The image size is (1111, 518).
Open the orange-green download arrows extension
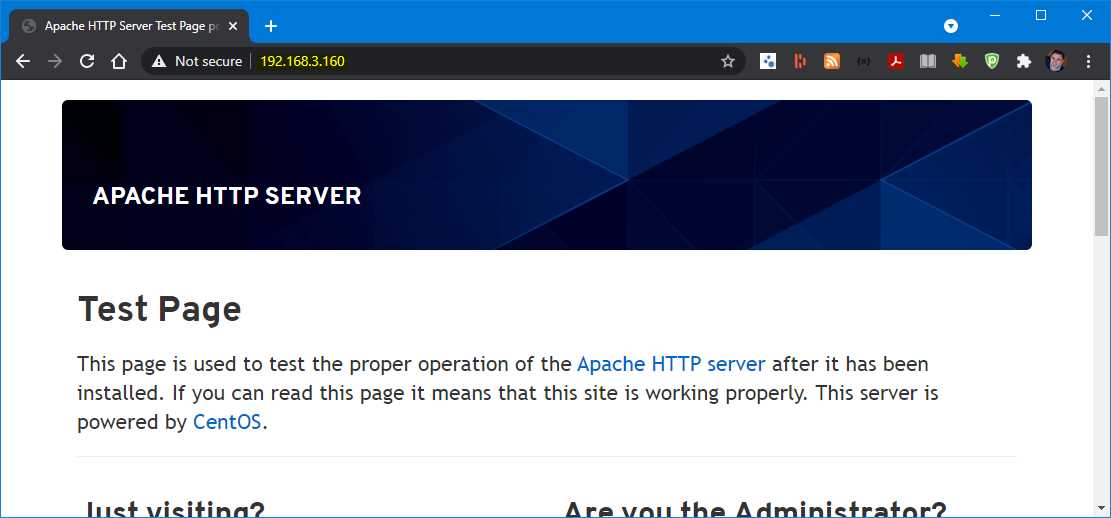click(x=959, y=62)
